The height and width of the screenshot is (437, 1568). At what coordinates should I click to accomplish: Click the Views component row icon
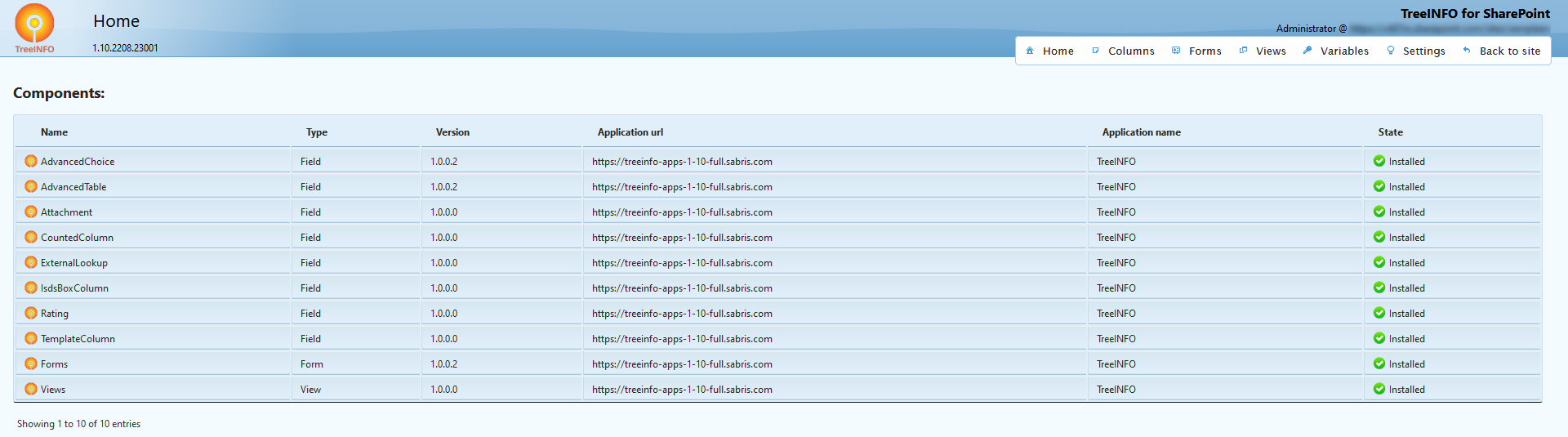click(31, 389)
